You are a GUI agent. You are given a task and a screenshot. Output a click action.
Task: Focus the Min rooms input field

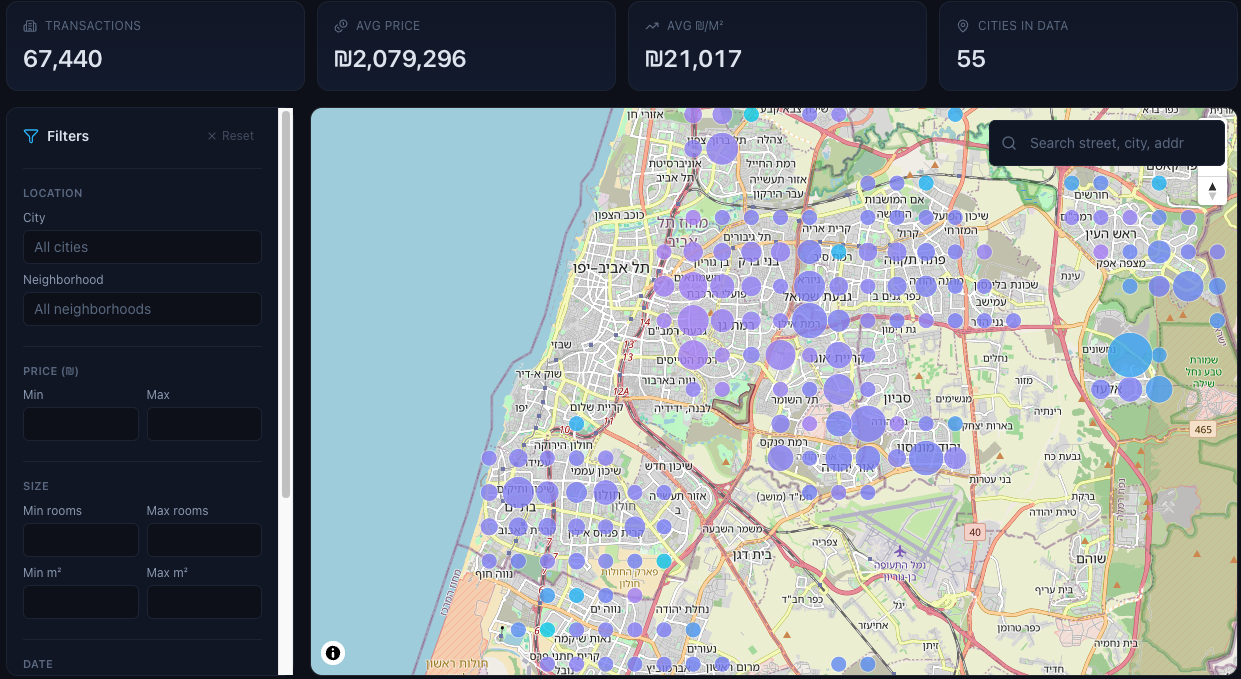[81, 540]
